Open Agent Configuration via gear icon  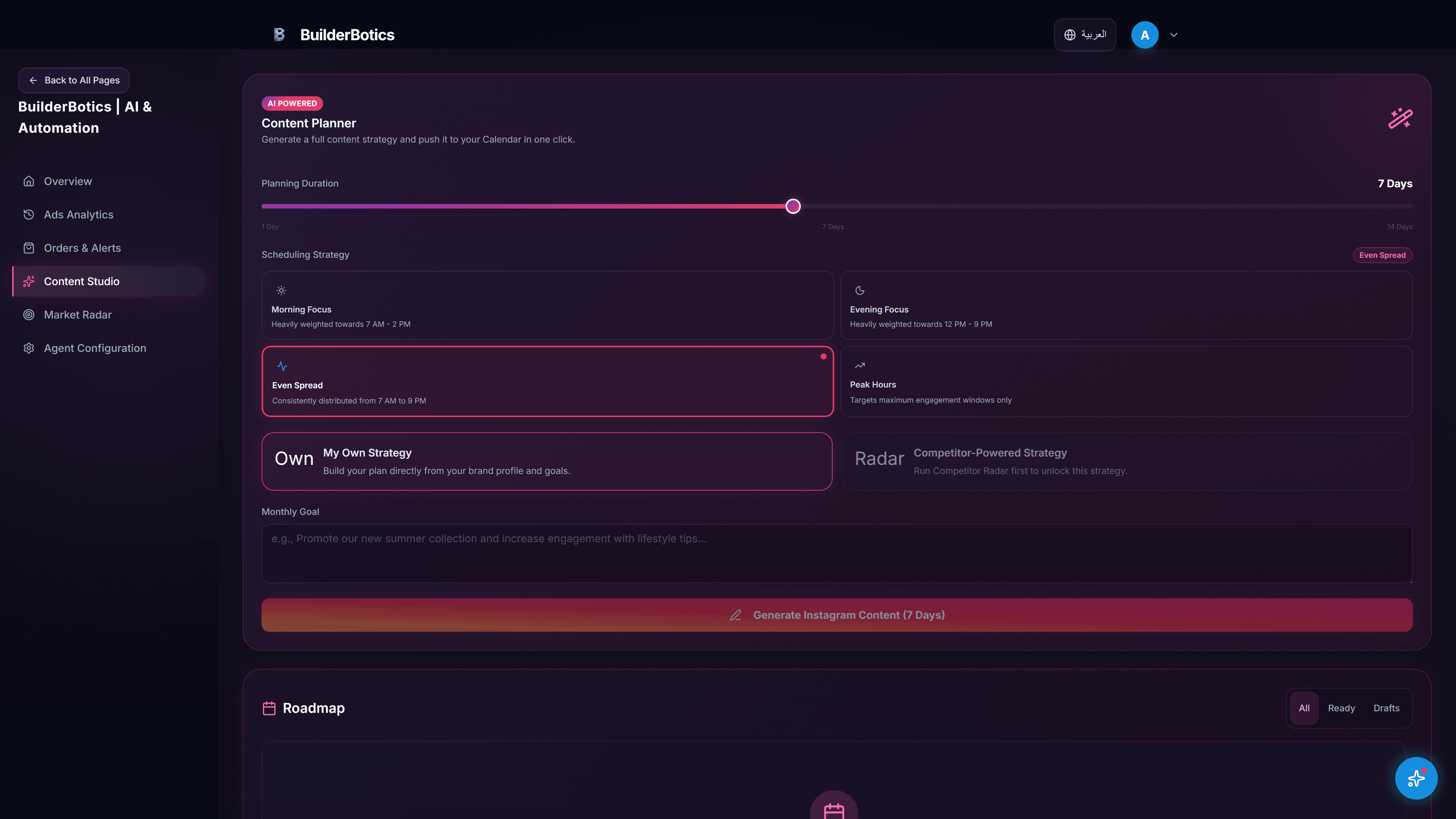click(x=29, y=348)
